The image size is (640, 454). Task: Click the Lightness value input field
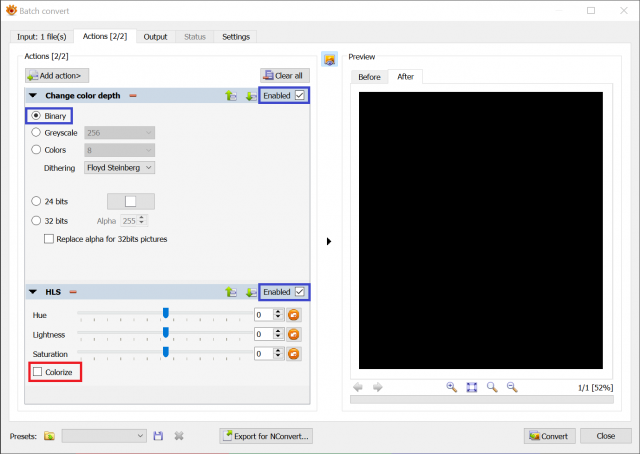tap(264, 334)
